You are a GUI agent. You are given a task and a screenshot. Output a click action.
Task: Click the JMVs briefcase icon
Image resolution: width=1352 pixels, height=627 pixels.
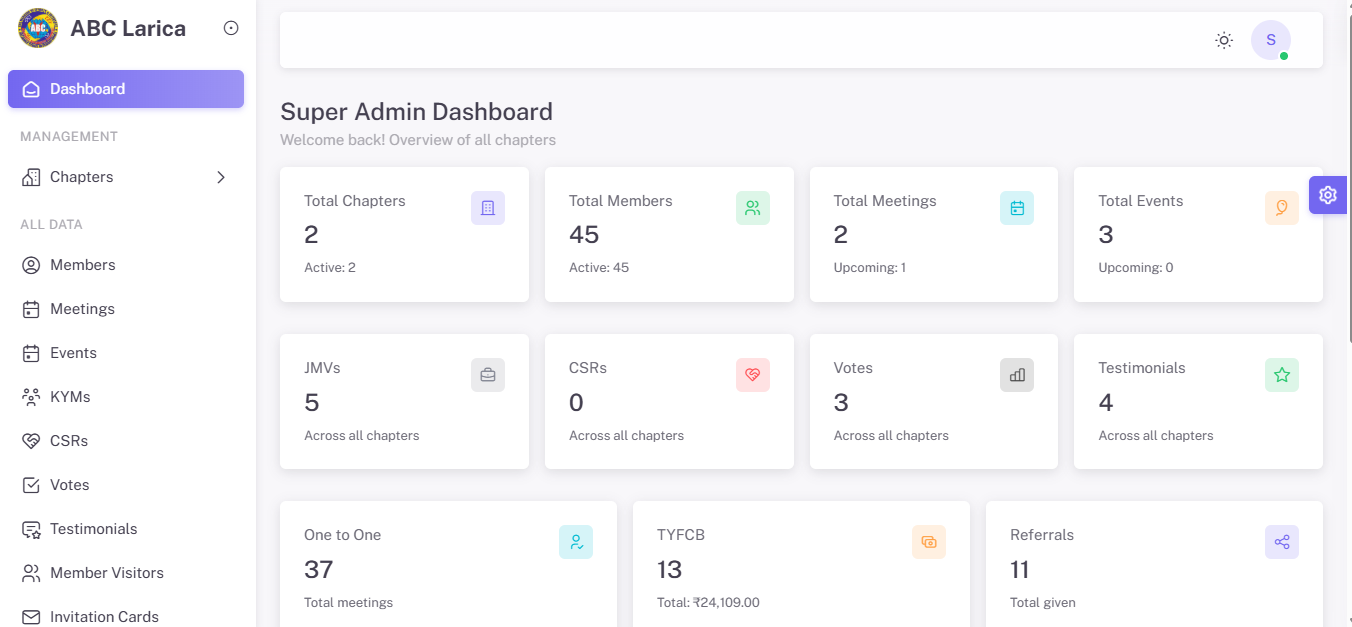[488, 375]
